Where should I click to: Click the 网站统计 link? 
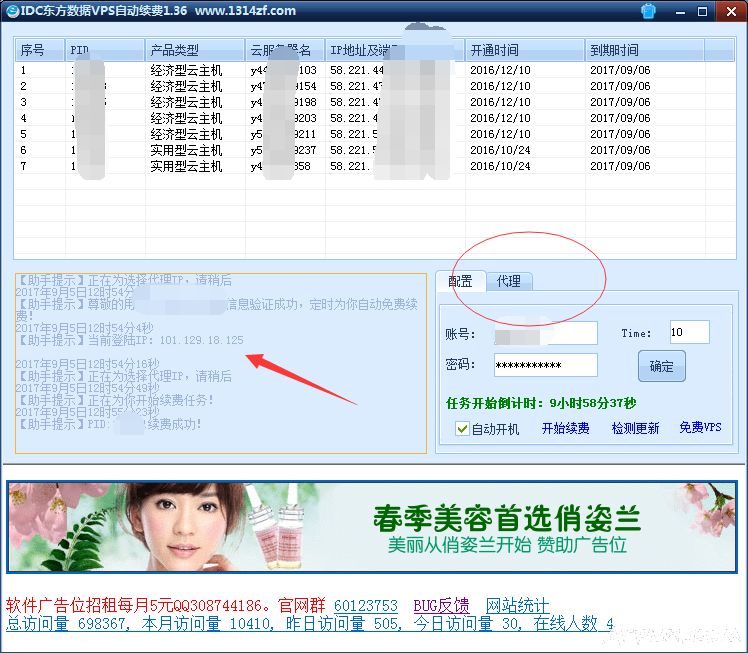tap(517, 606)
